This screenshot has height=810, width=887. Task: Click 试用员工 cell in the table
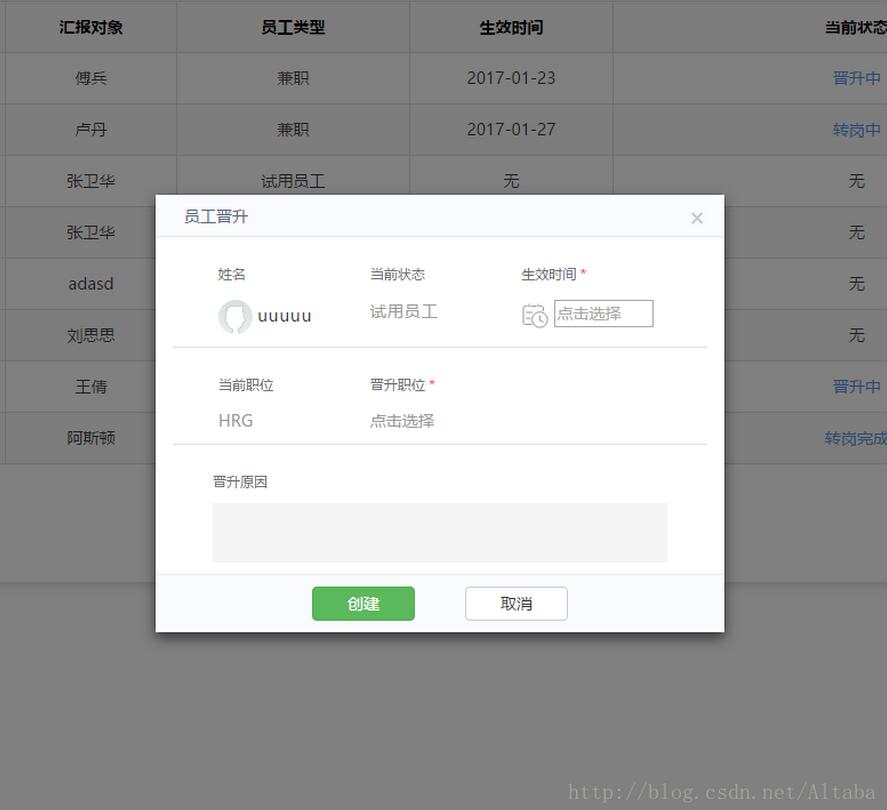point(293,181)
